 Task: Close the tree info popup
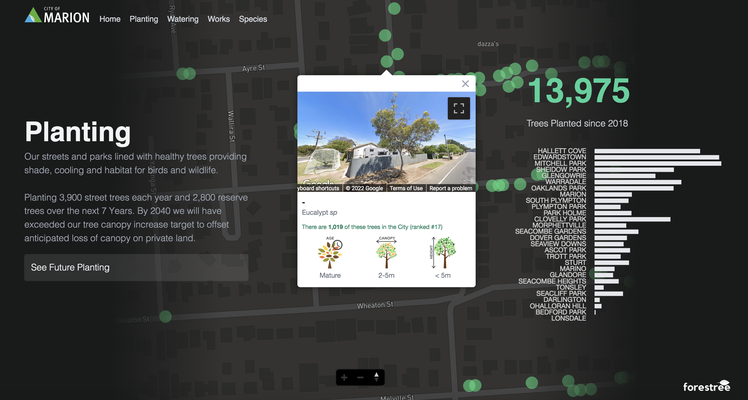pos(465,84)
